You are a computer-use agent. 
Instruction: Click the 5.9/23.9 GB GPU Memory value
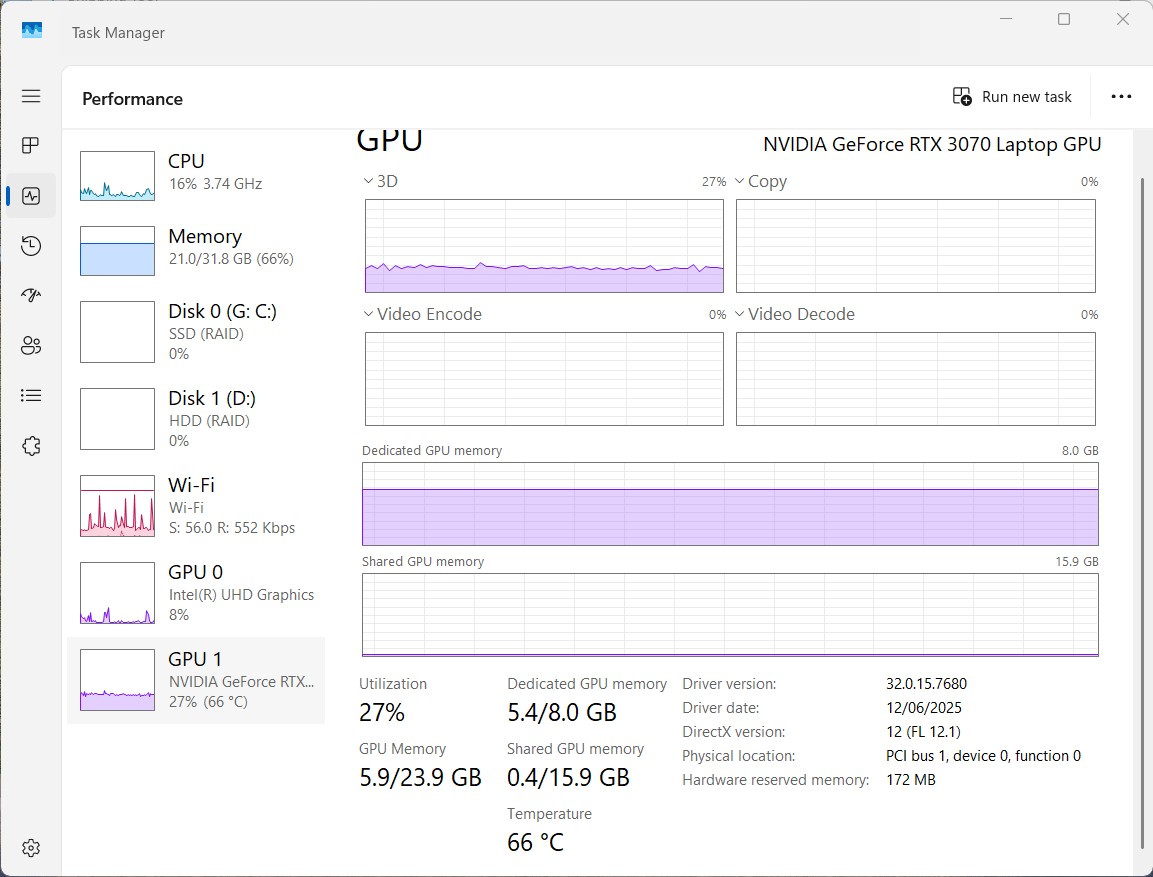click(420, 777)
